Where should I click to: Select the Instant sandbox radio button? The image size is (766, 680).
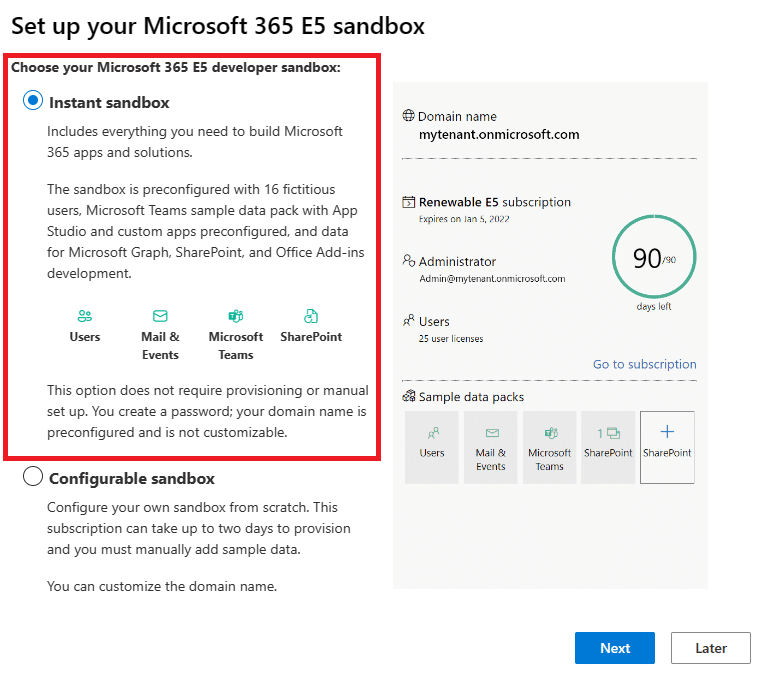33,101
